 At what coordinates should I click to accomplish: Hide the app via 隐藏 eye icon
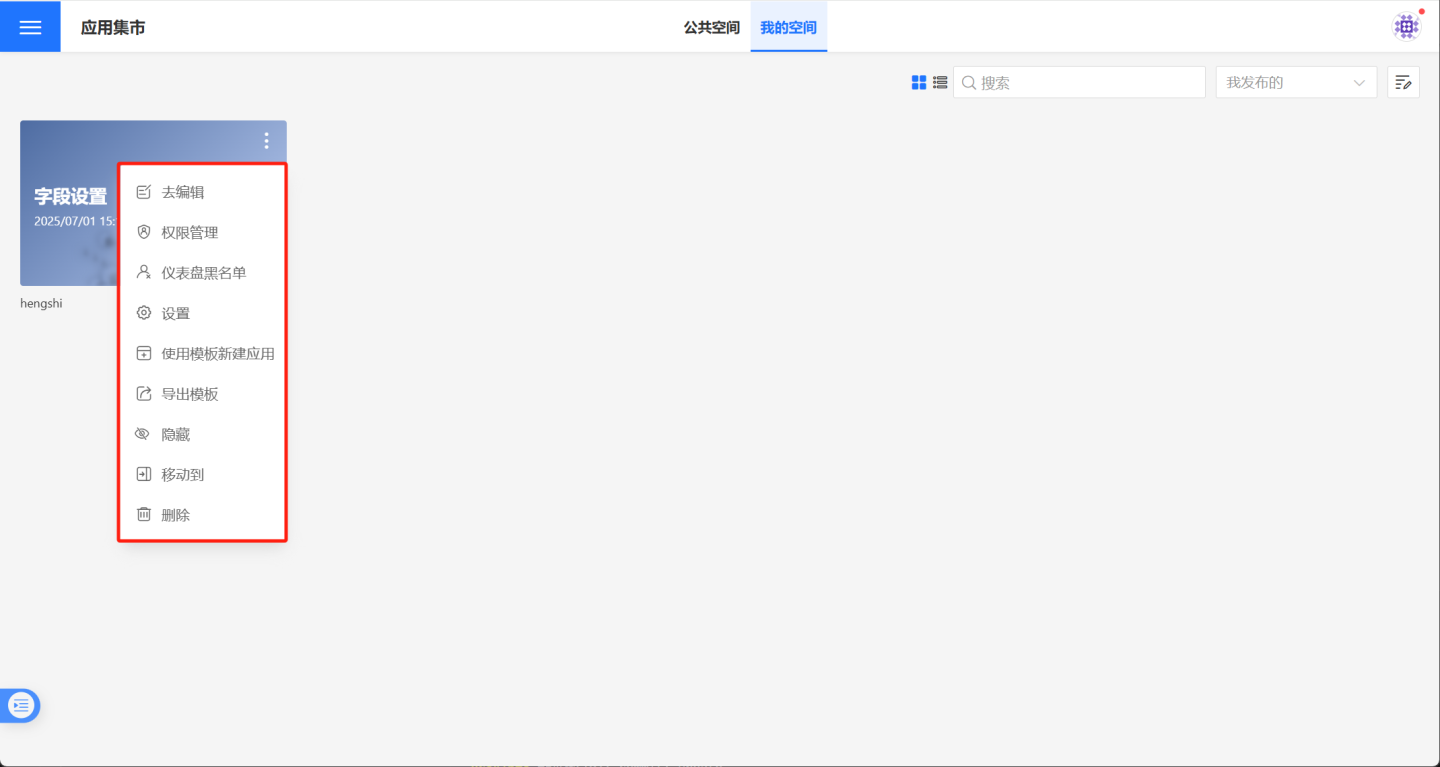144,434
